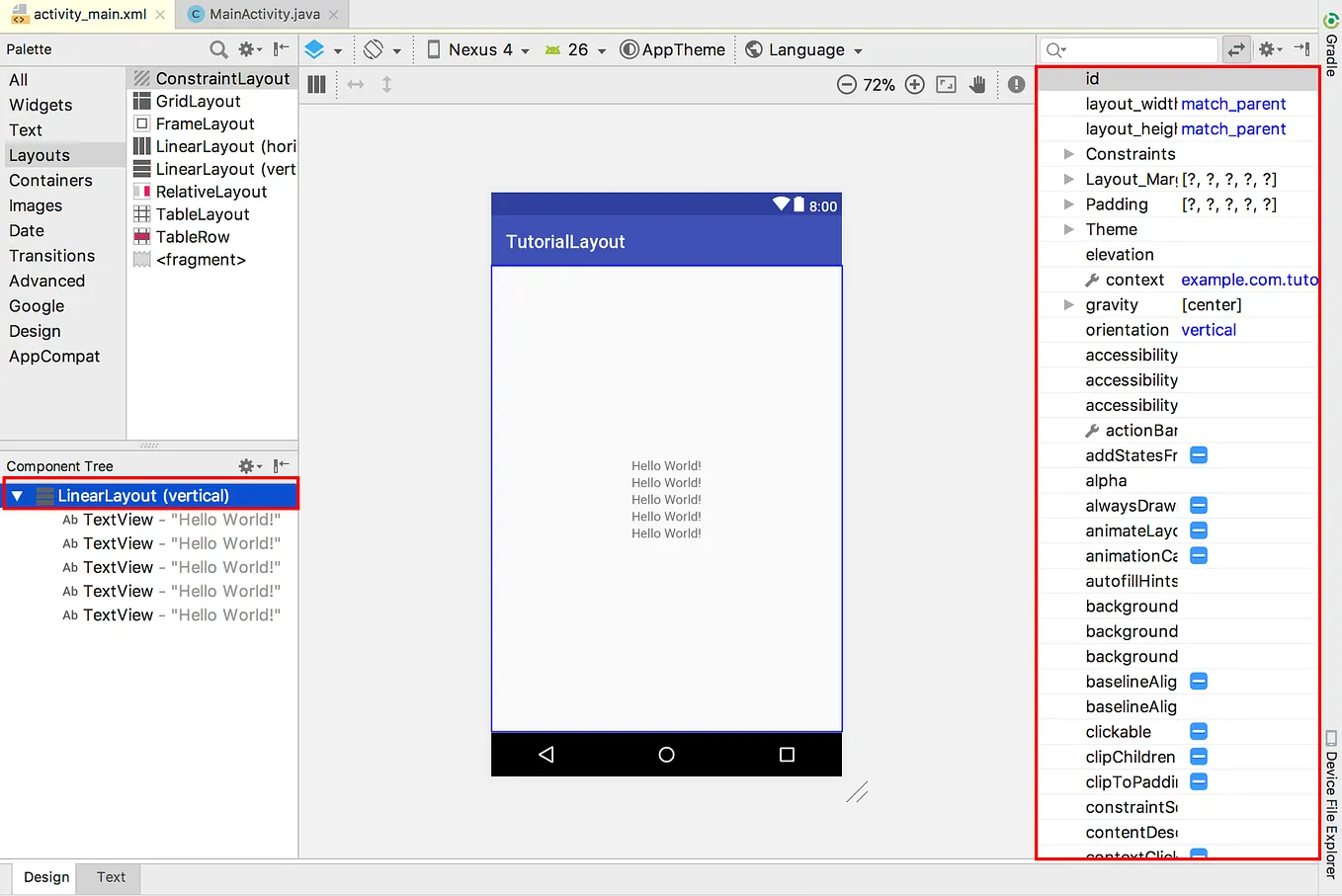Click the show blueprint columns icon

316,84
